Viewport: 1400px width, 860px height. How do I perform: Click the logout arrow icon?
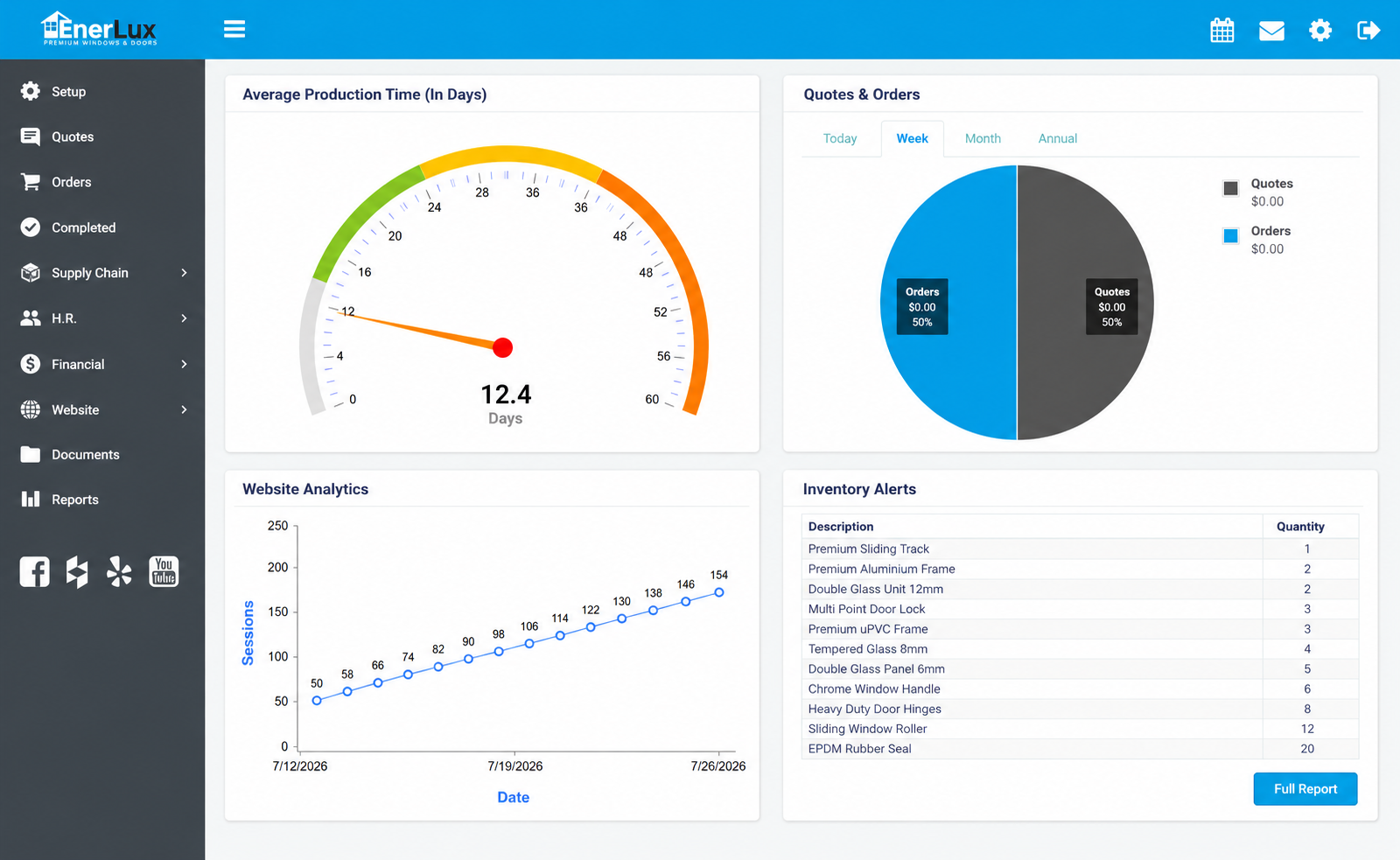pyautogui.click(x=1368, y=31)
